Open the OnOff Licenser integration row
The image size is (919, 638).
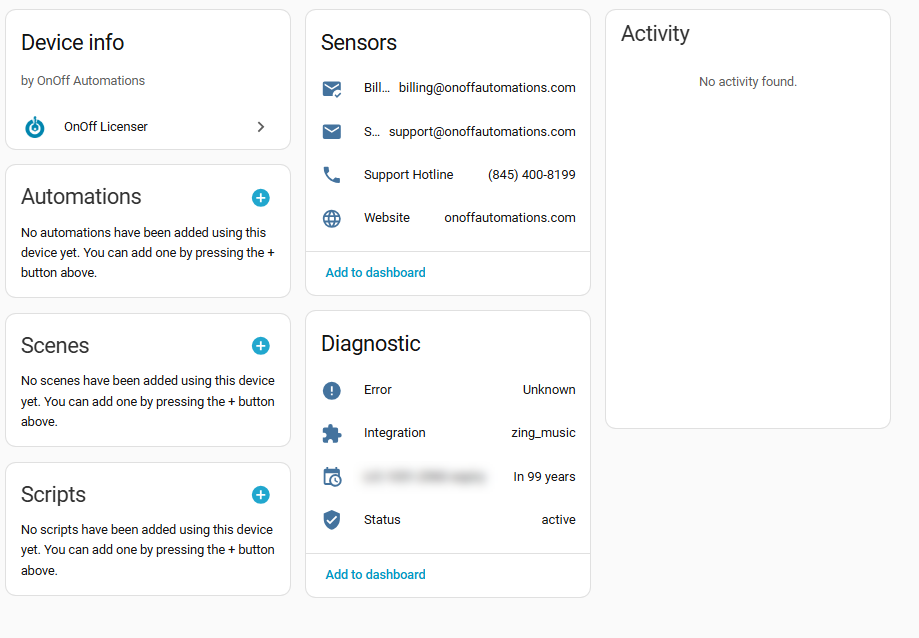(x=148, y=127)
